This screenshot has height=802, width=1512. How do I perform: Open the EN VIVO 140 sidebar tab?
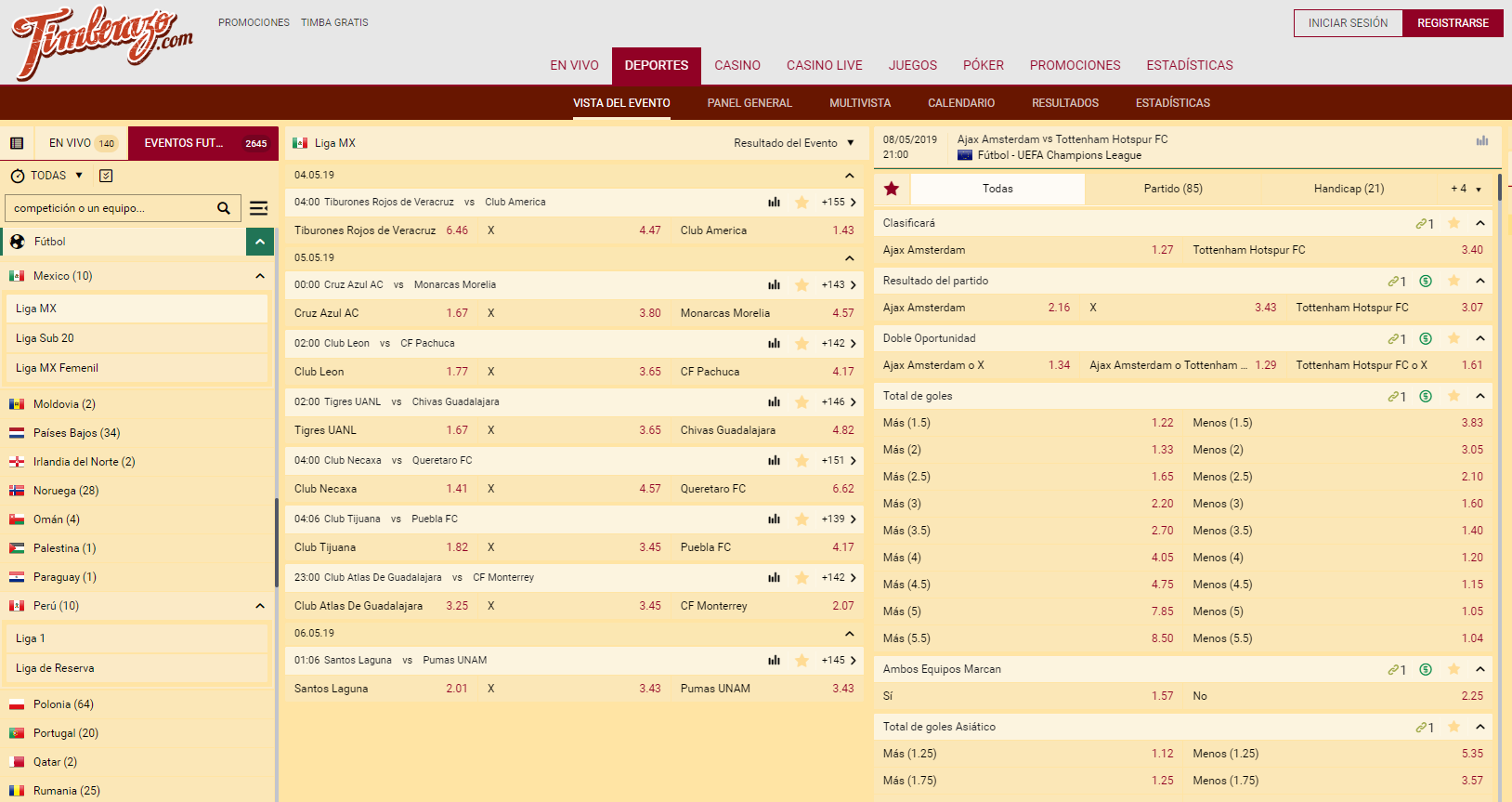tap(82, 143)
